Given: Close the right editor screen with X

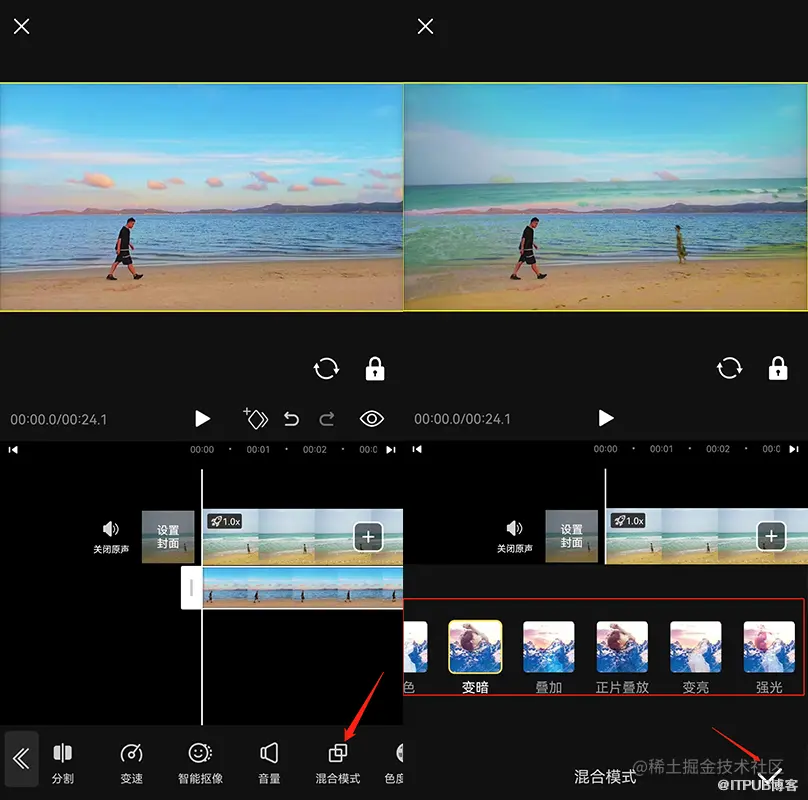Looking at the screenshot, I should pos(425,26).
